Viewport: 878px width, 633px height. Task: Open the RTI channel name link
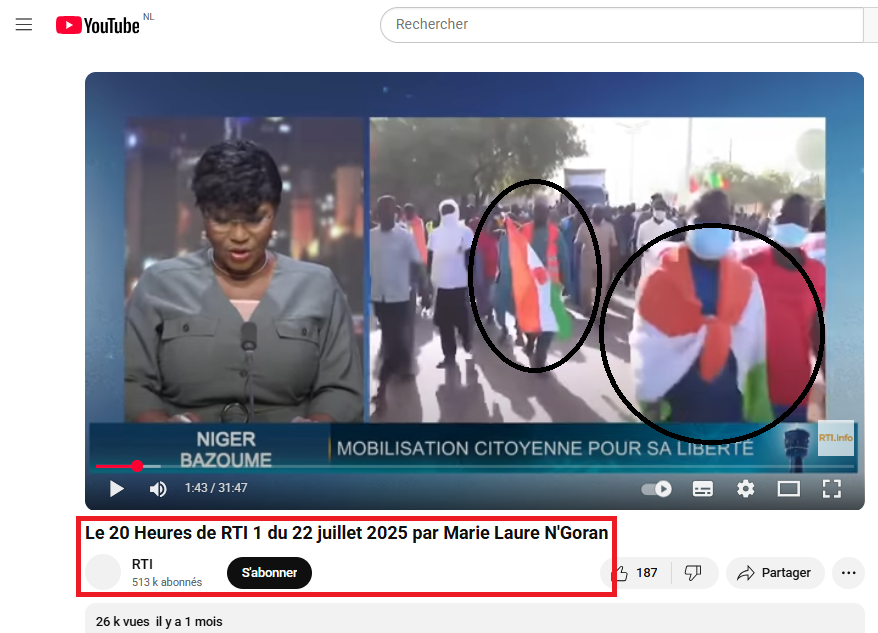tap(142, 565)
